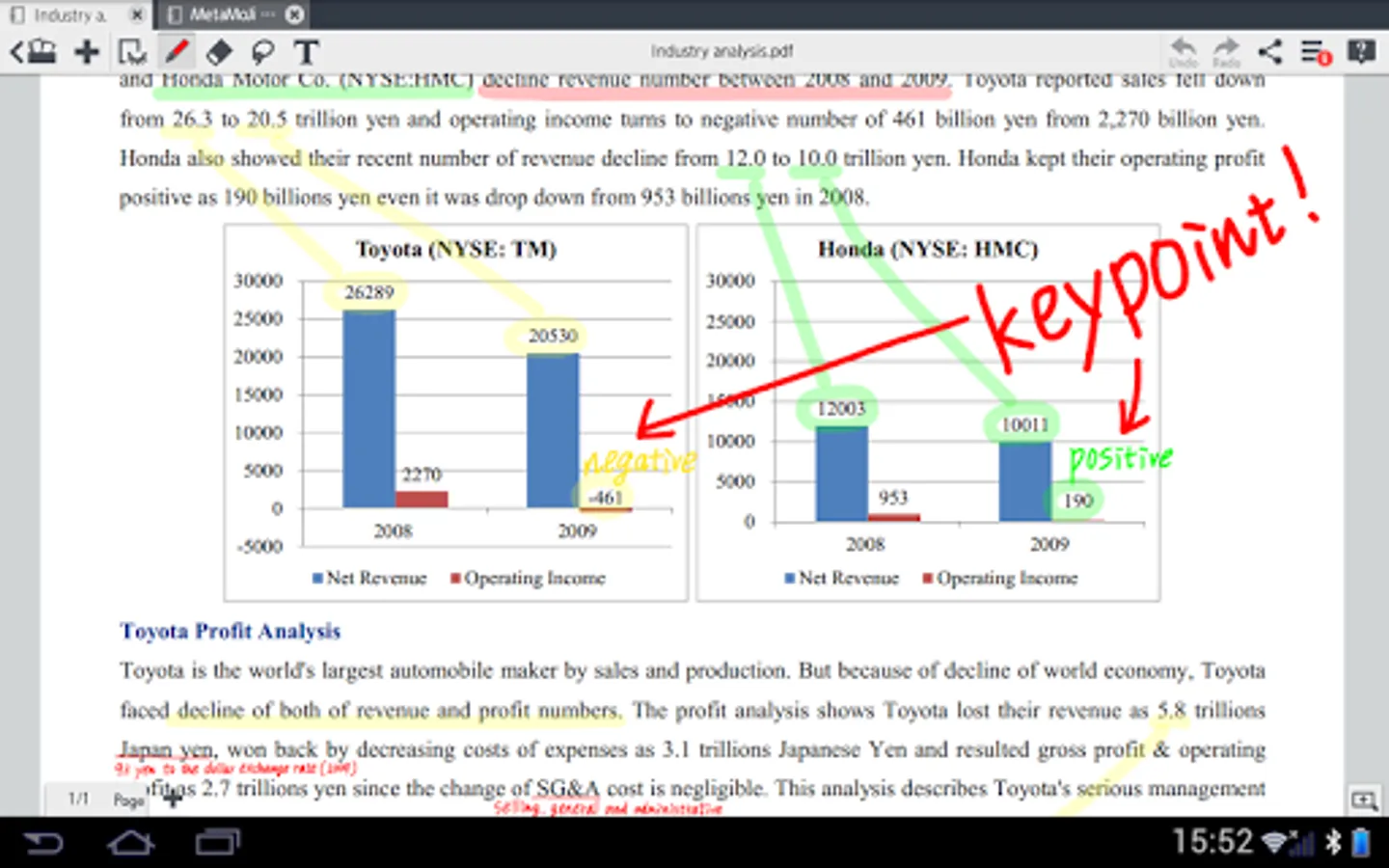Tap the 12003 data label
1389x868 pixels.
pos(841,409)
